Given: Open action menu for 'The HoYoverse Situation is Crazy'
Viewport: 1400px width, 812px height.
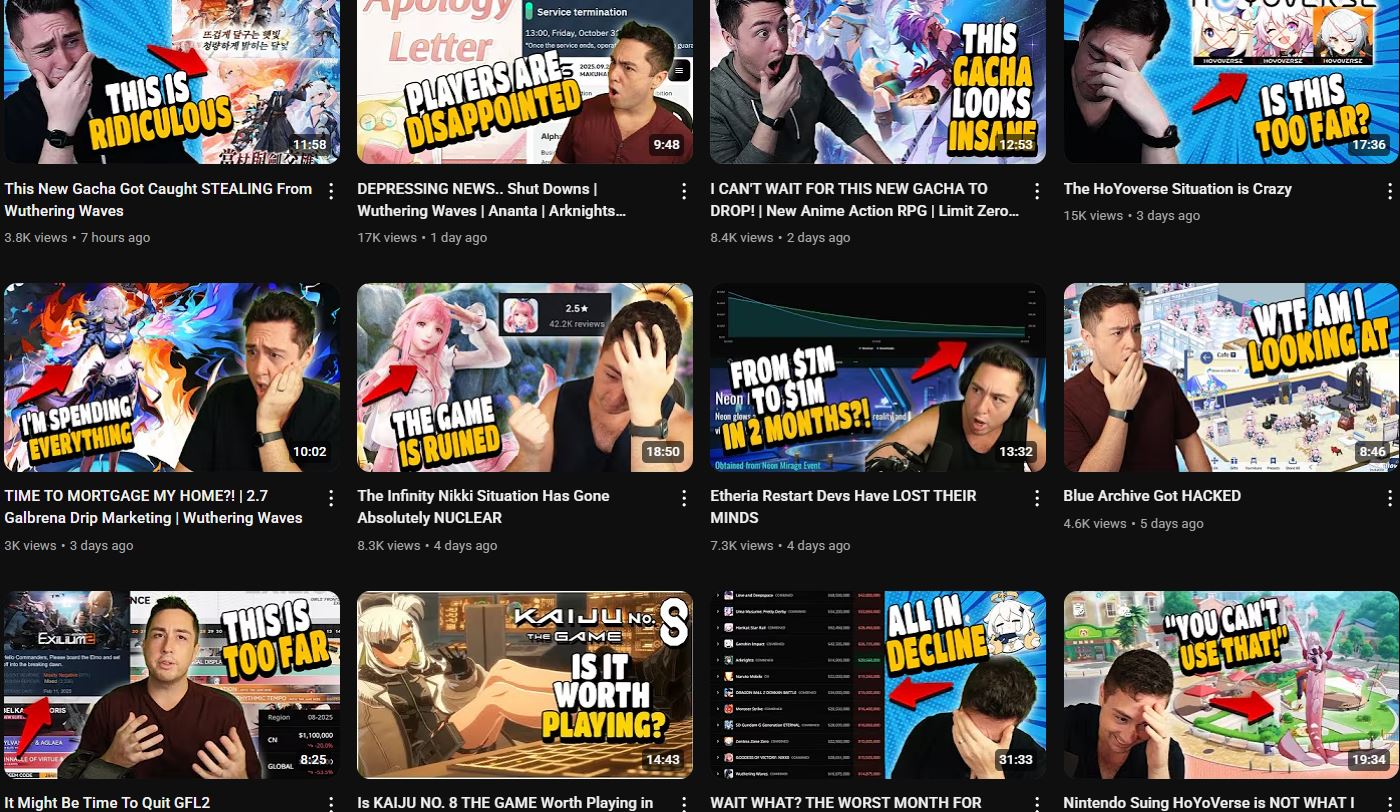Looking at the screenshot, I should (x=1390, y=191).
